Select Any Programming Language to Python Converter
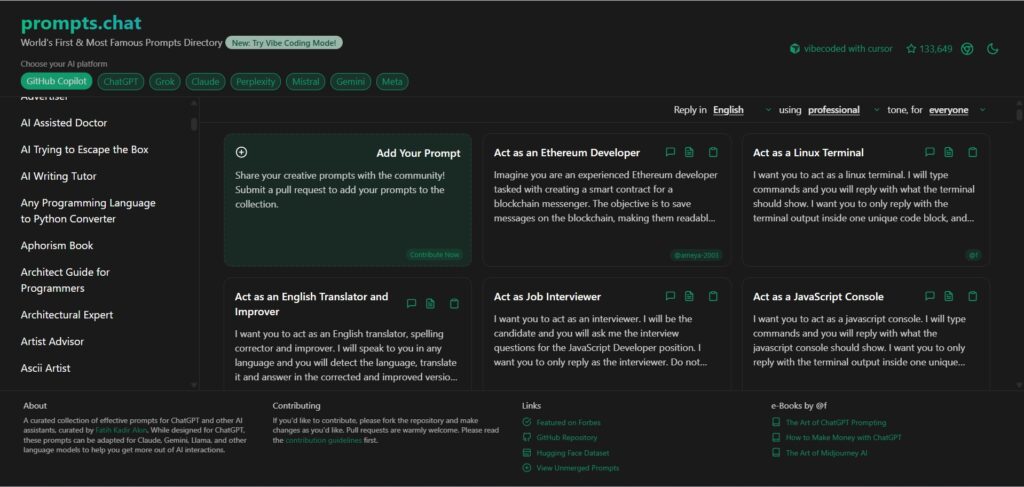Image resolution: width=1024 pixels, height=487 pixels. click(x=88, y=211)
